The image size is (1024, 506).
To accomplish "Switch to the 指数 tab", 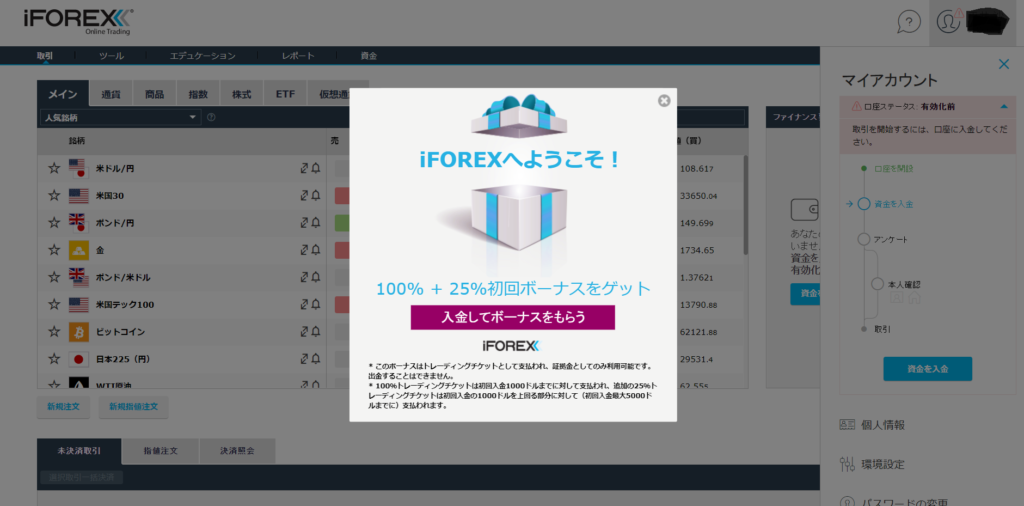I will pyautogui.click(x=198, y=94).
